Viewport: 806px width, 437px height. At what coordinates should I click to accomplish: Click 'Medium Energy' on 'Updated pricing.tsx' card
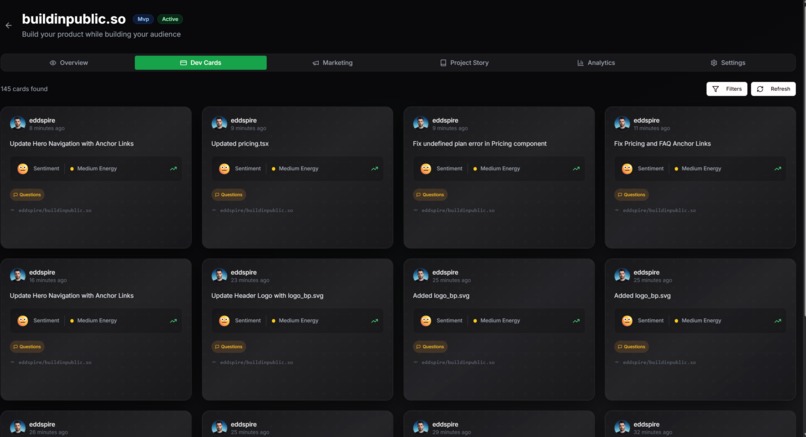click(x=298, y=169)
